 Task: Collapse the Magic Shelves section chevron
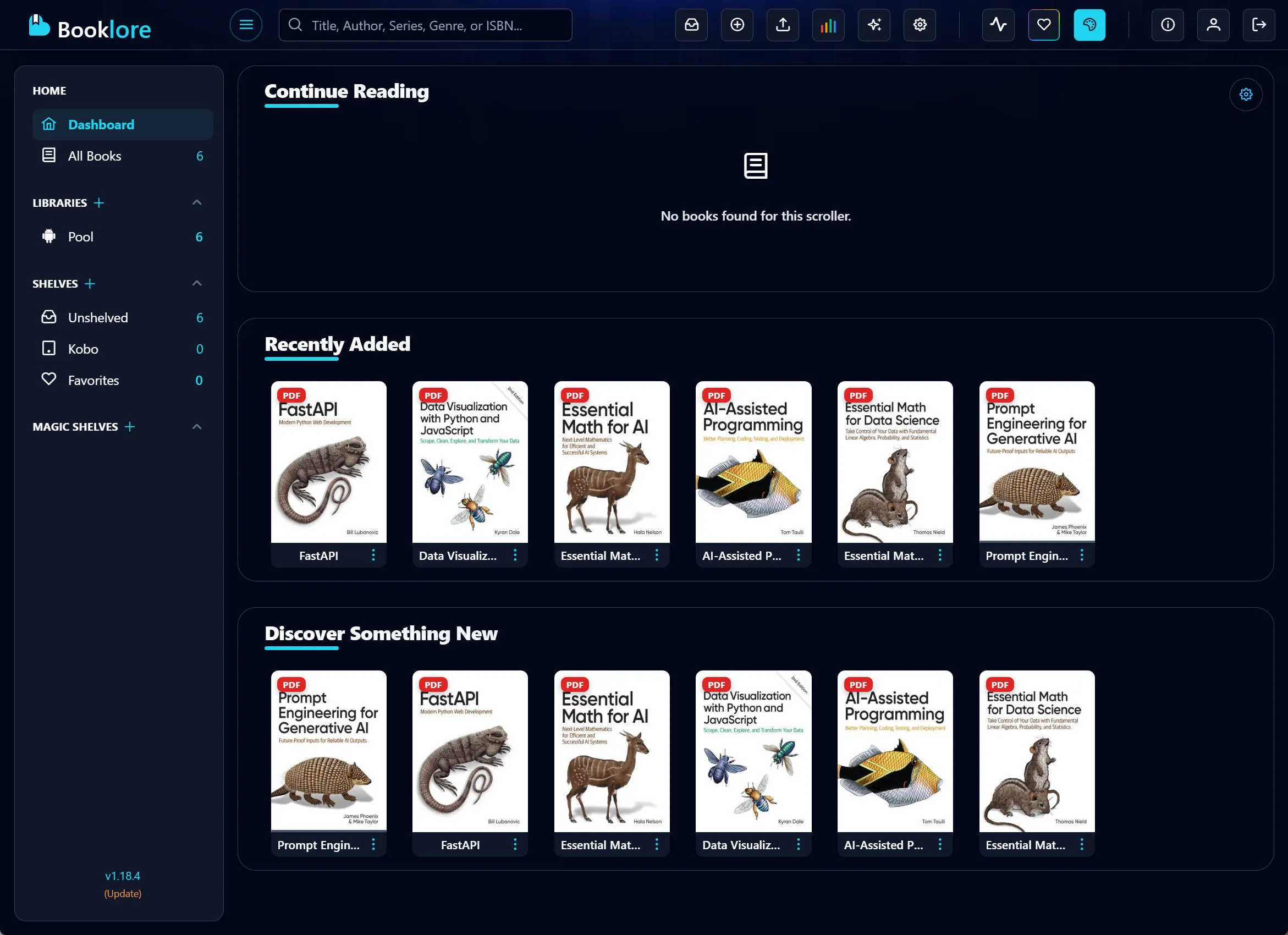tap(197, 427)
